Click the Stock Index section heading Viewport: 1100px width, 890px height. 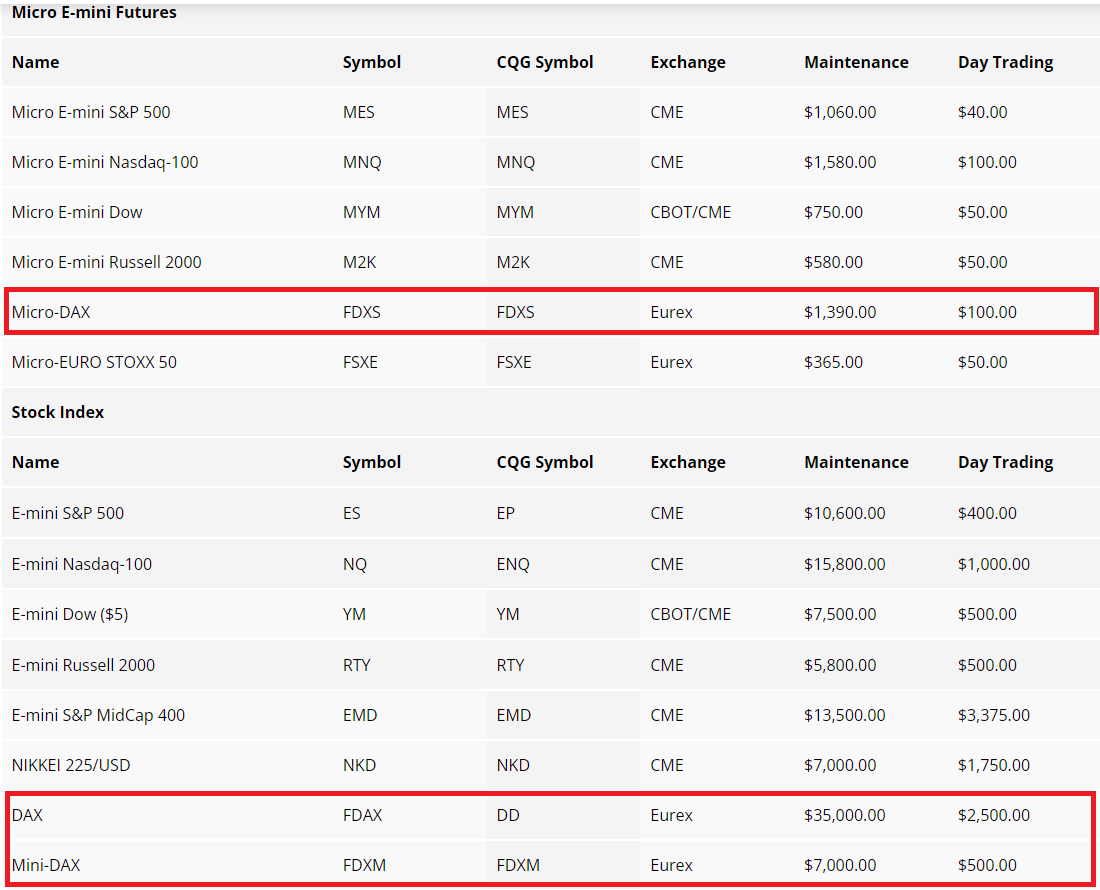58,412
